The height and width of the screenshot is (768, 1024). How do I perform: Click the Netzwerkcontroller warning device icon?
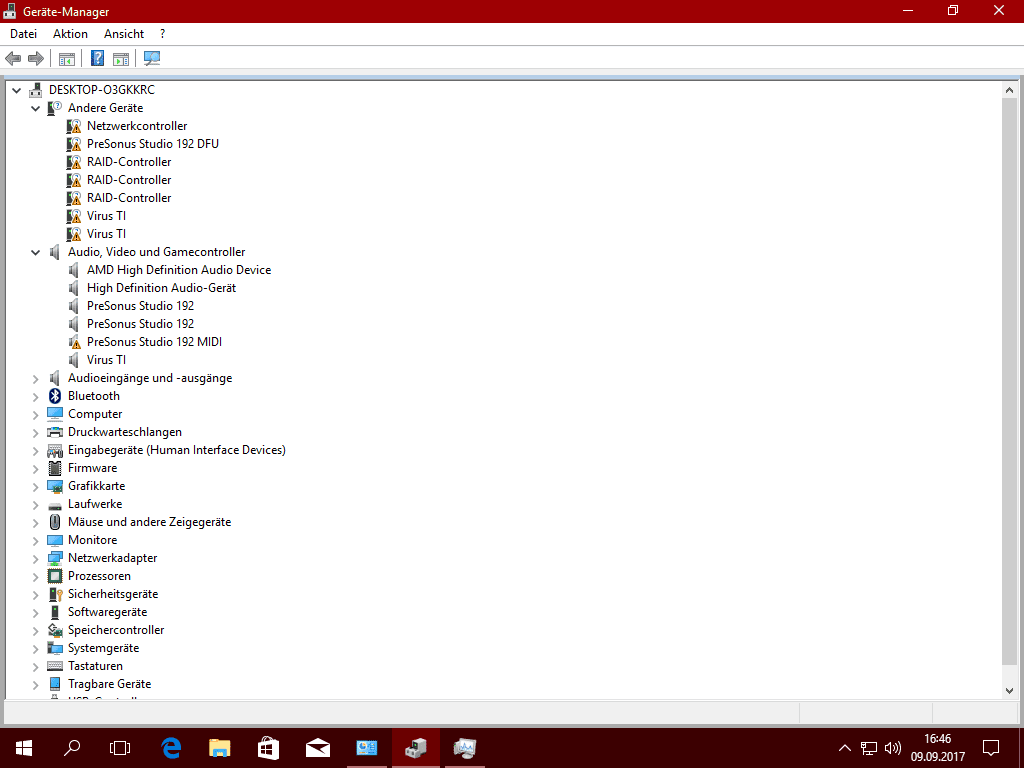tap(74, 126)
